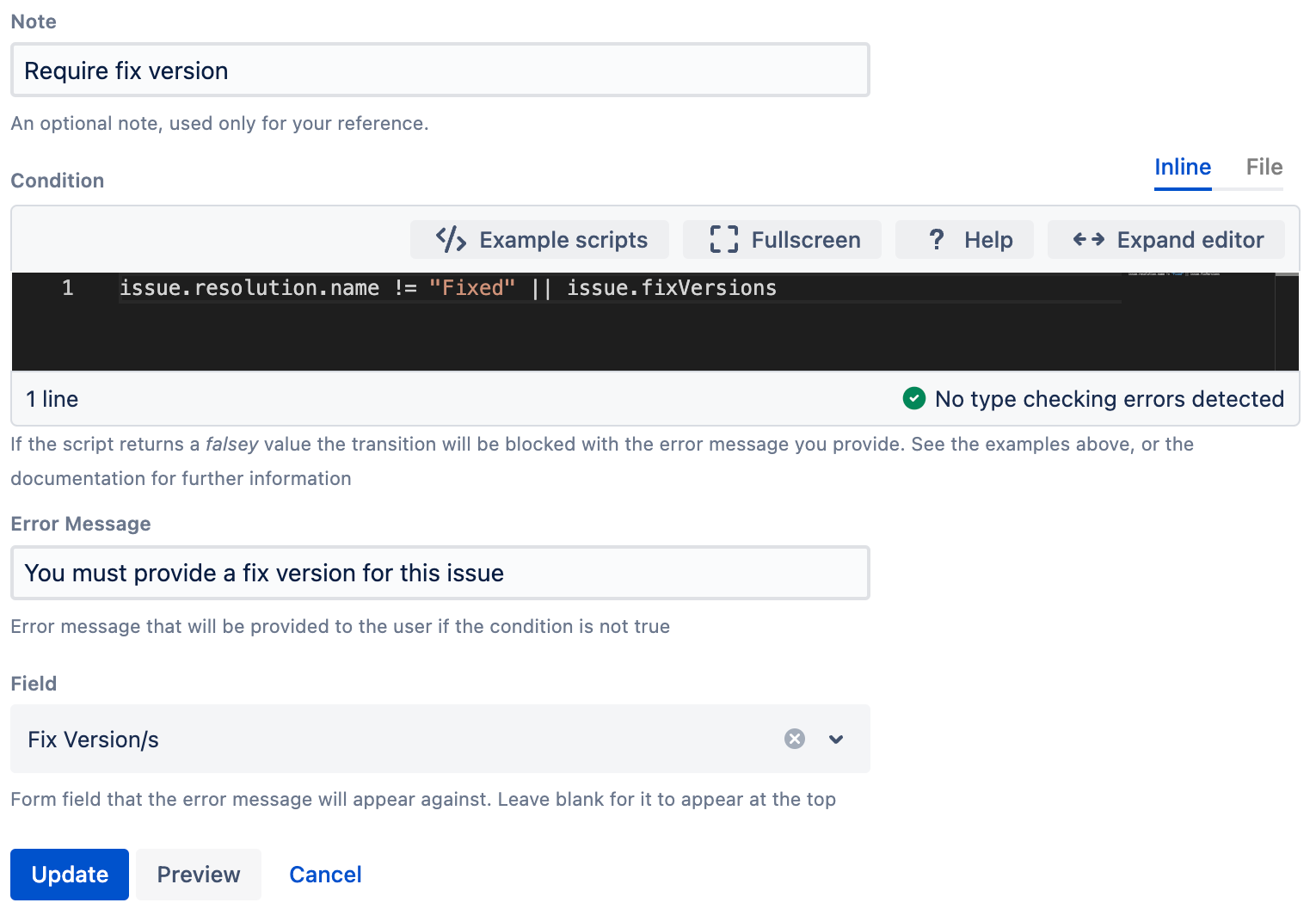The width and height of the screenshot is (1316, 915).
Task: Select Fix Version/s field combo box
Action: 440,739
